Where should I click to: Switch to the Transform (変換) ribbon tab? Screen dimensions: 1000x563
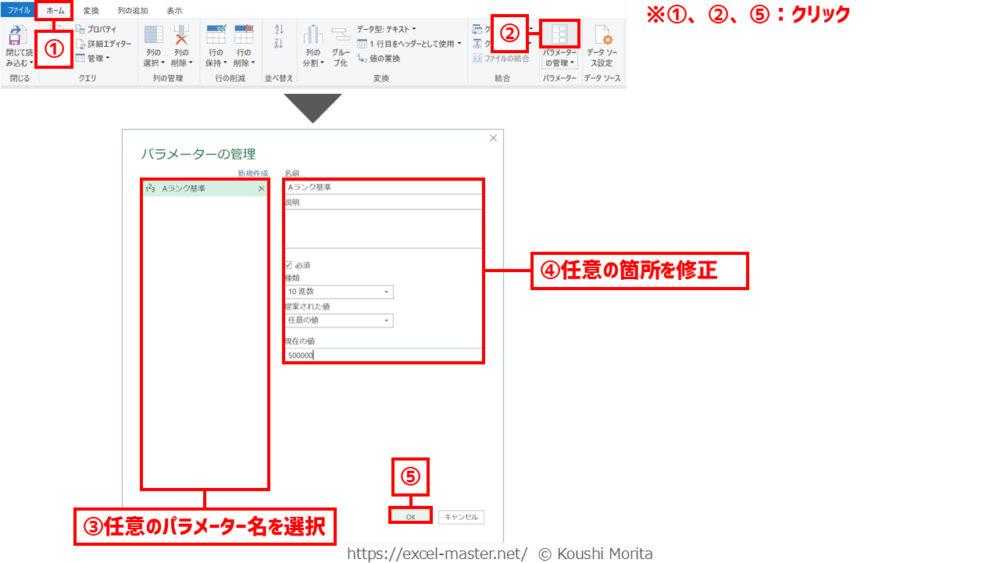pos(91,10)
